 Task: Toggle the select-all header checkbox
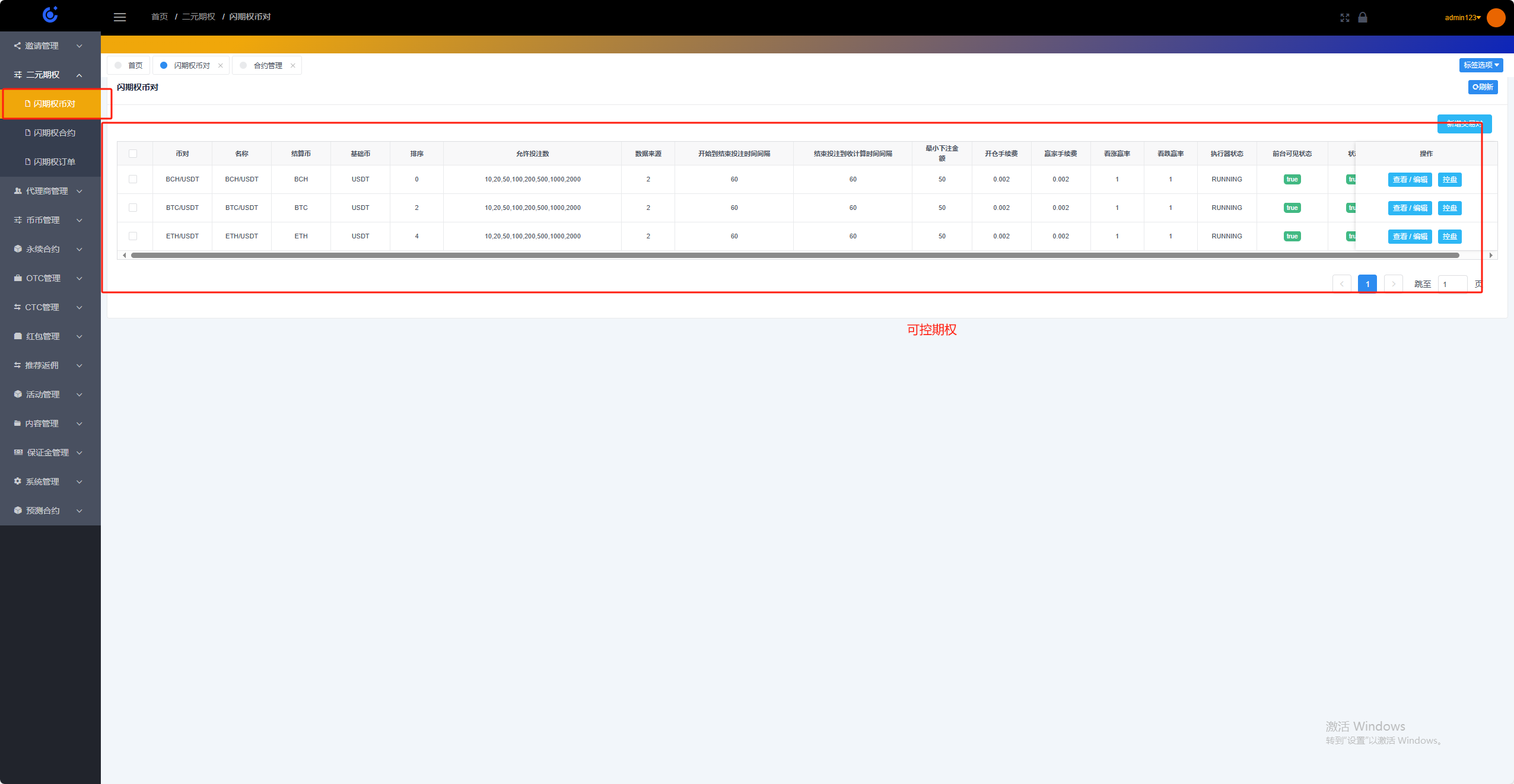[133, 154]
